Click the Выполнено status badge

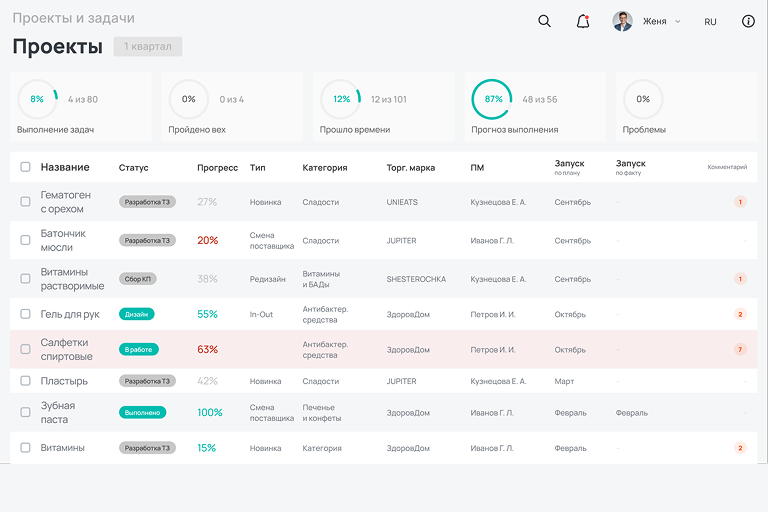coord(142,412)
